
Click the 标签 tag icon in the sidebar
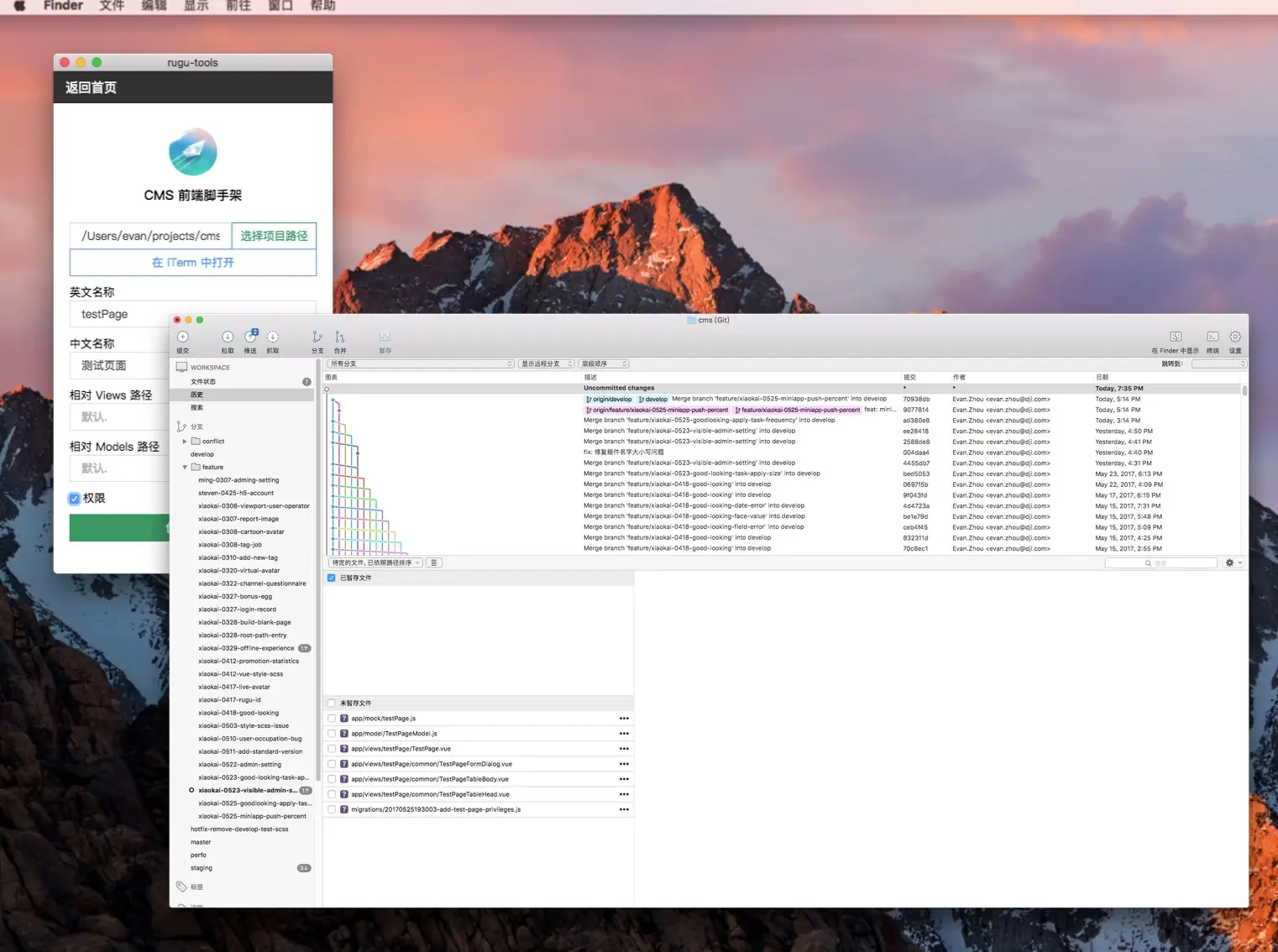181,887
